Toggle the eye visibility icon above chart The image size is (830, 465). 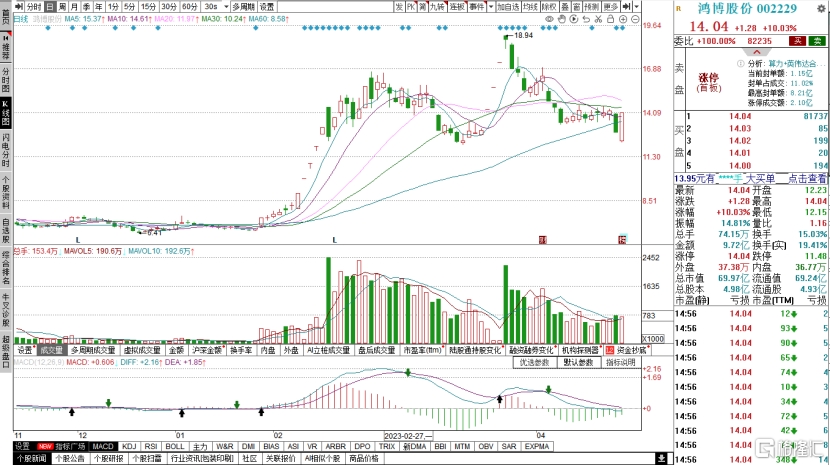click(549, 19)
